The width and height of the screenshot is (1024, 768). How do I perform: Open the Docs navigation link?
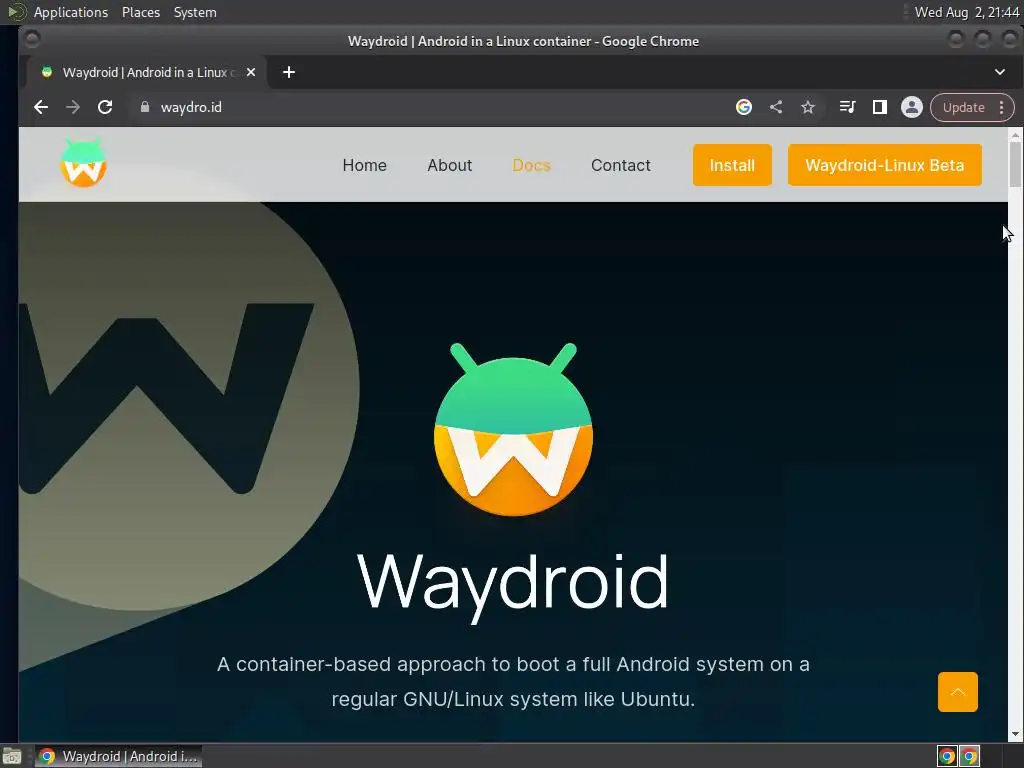(x=532, y=165)
